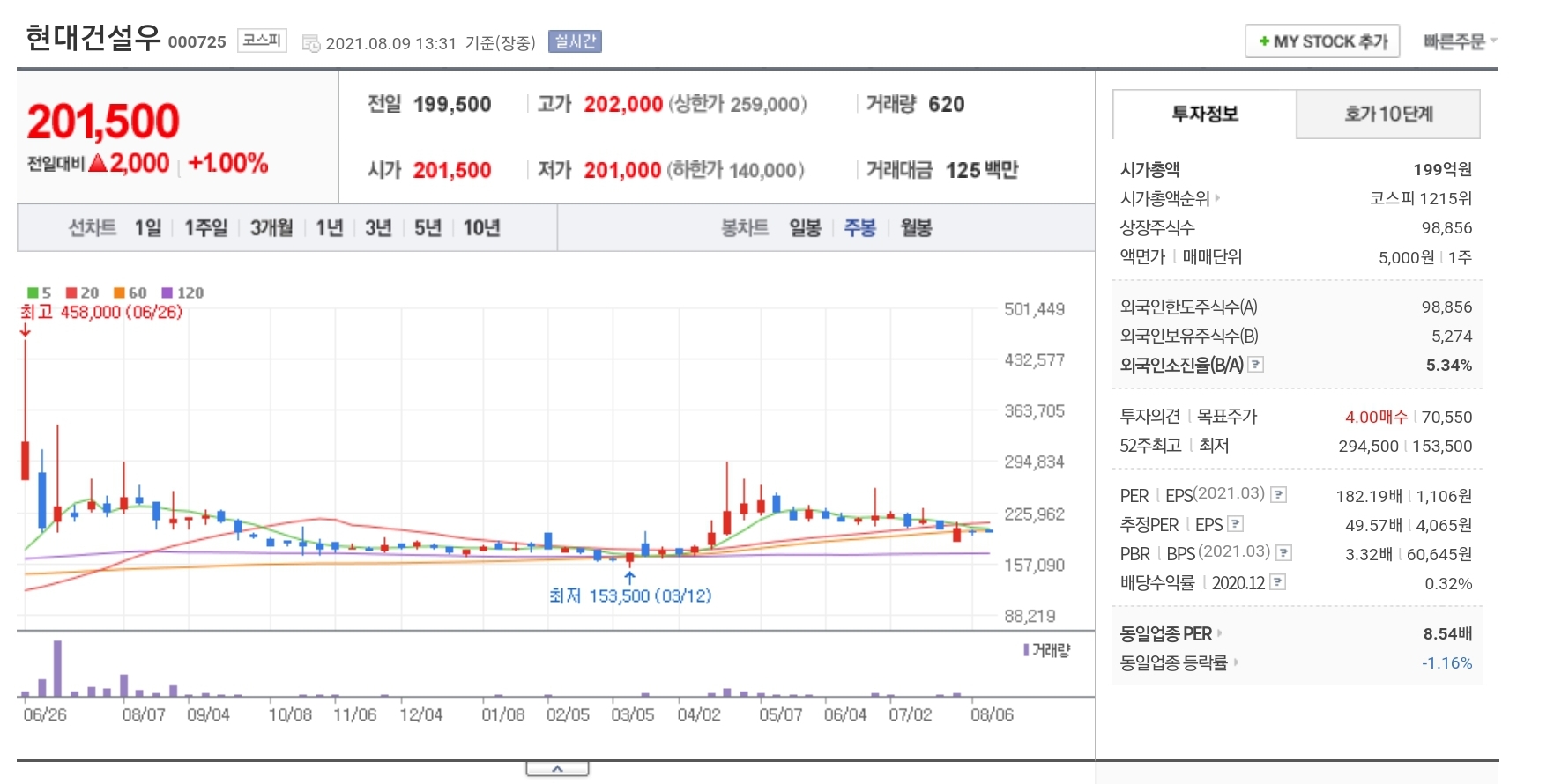Click the 액면가 value 5,000원
Screen dimensions: 1554x784
click(1406, 257)
